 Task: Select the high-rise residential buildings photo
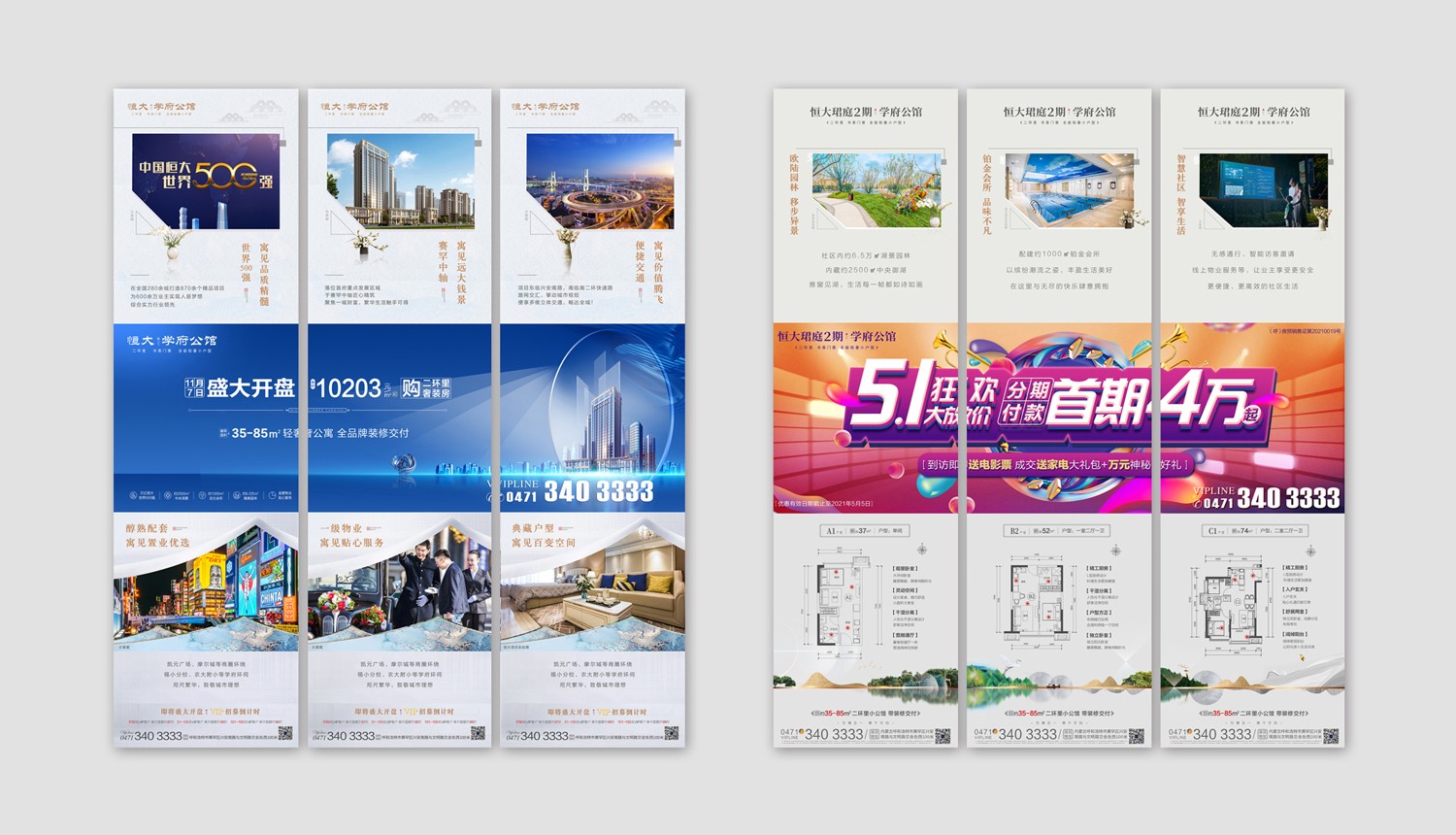(x=400, y=181)
